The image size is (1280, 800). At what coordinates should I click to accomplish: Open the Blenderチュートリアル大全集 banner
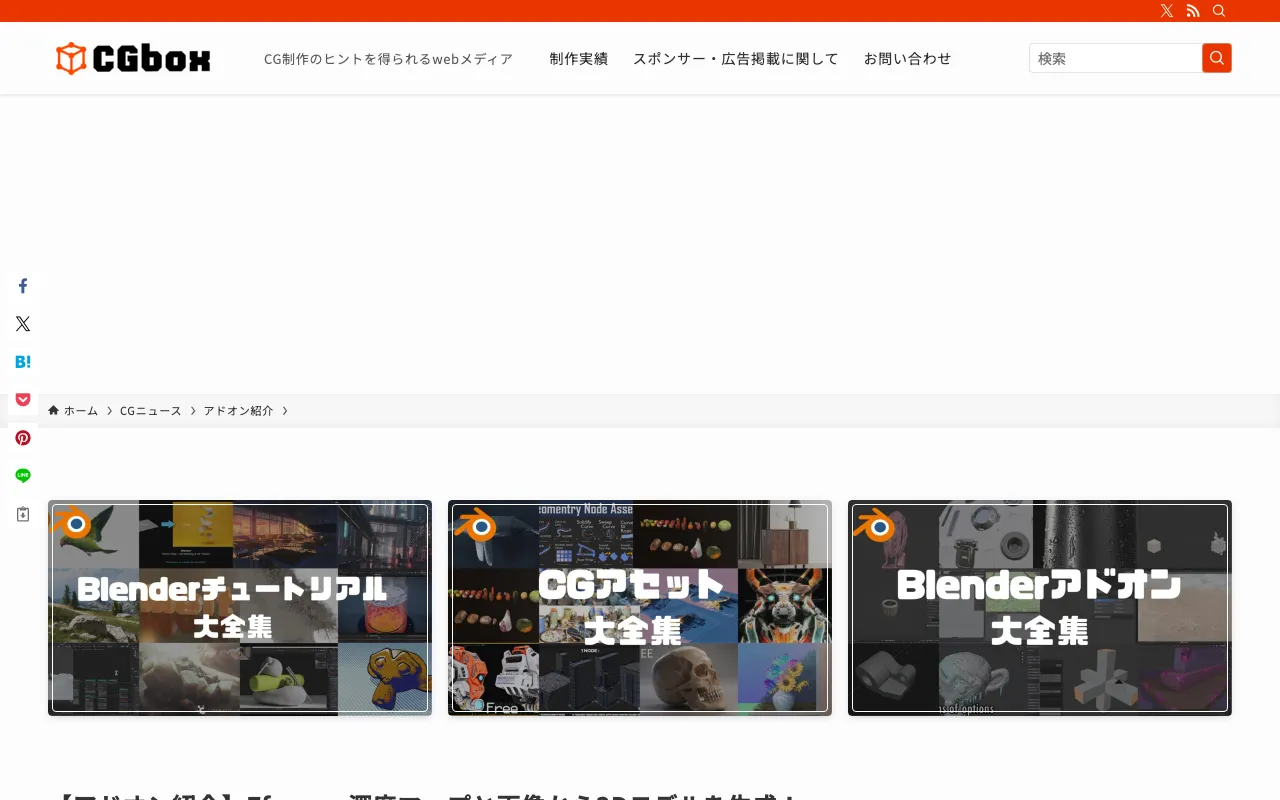click(240, 608)
